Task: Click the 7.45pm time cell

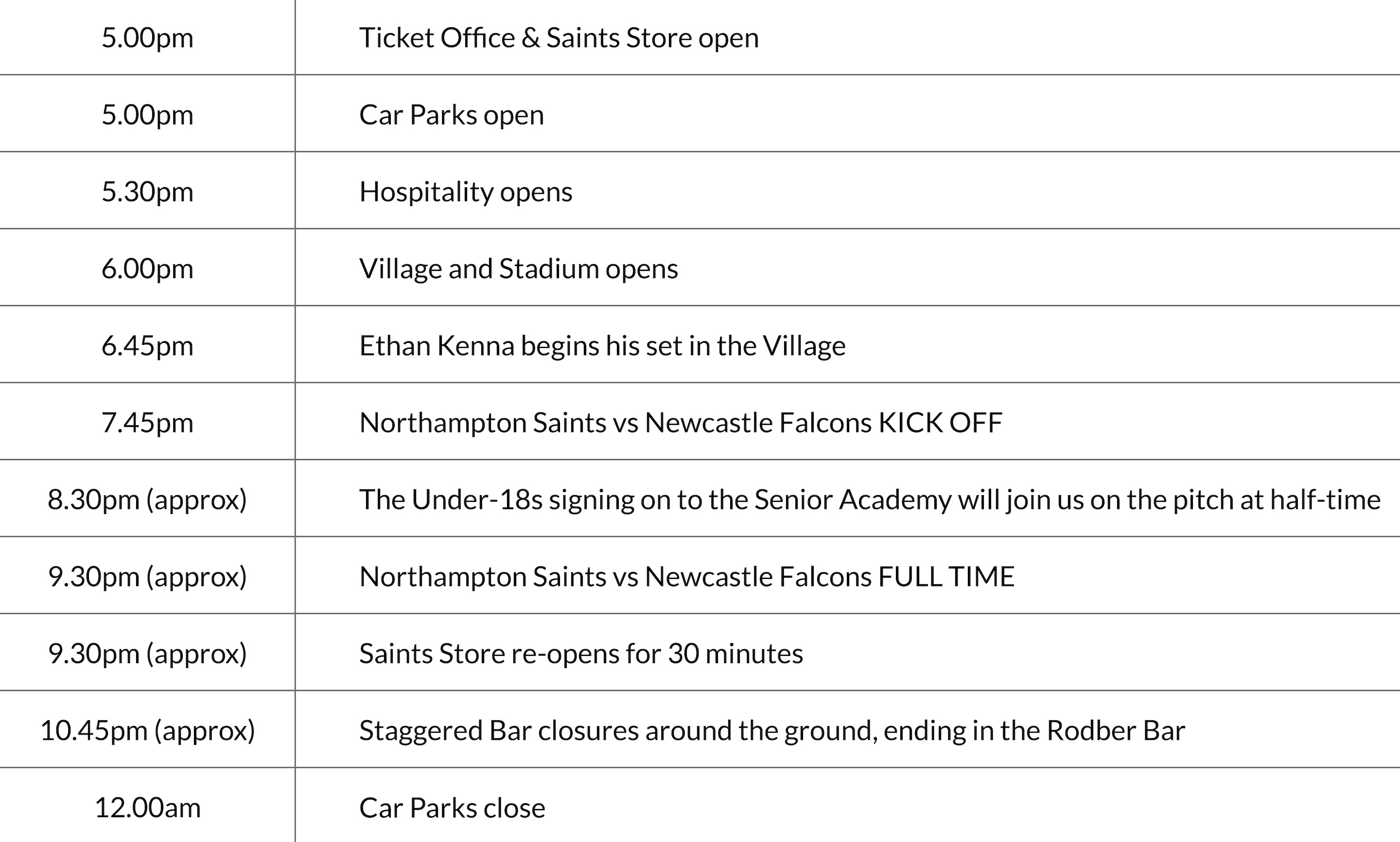Action: tap(148, 423)
